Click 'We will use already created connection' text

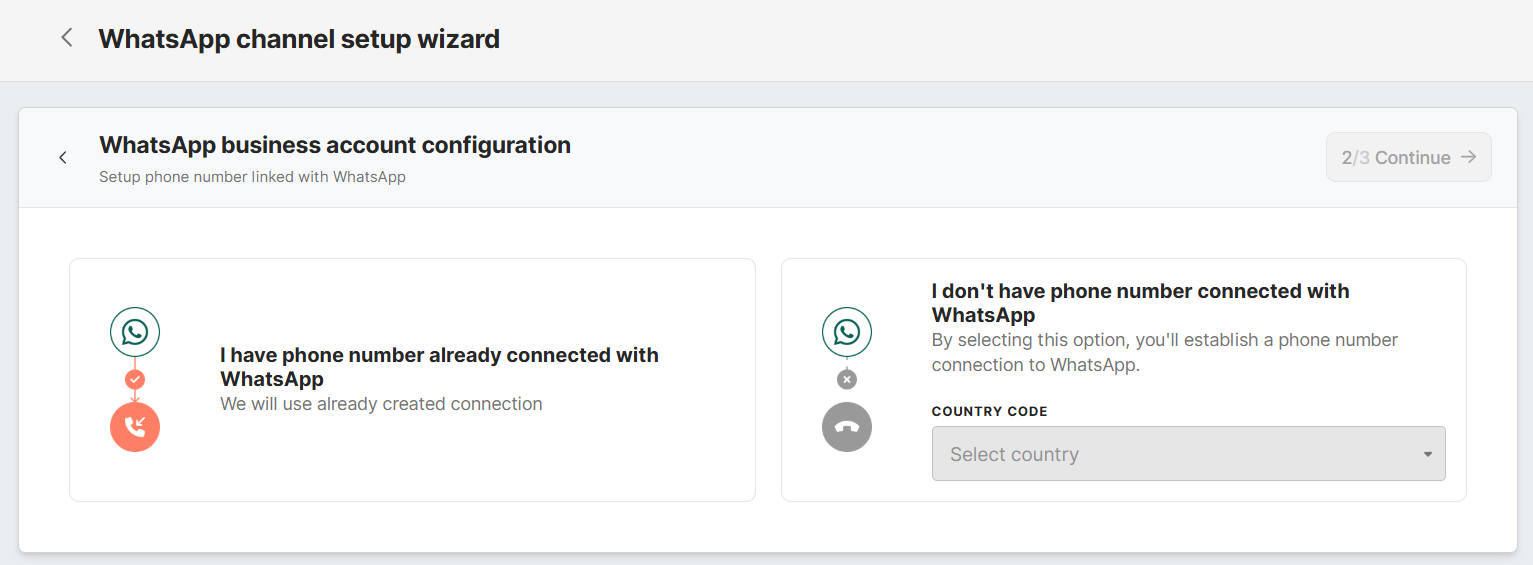(381, 404)
